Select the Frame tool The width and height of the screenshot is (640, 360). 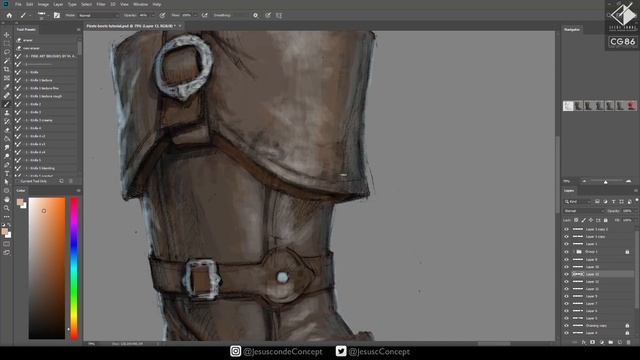pos(7,78)
